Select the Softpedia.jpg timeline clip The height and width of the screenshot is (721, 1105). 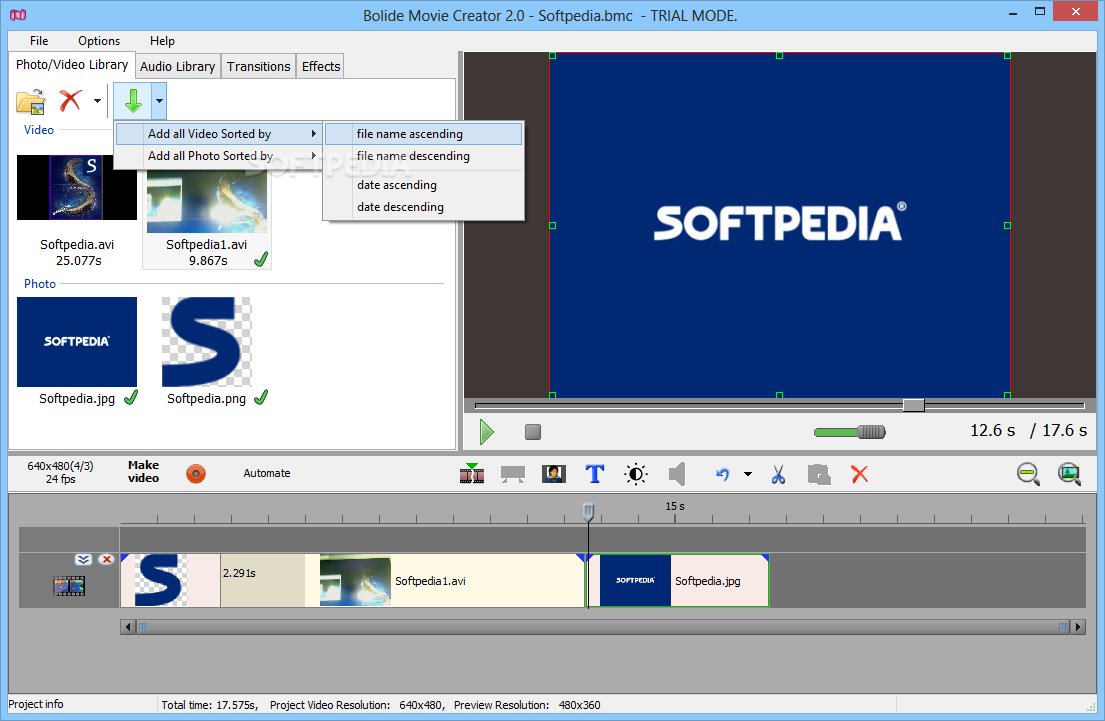tap(679, 581)
